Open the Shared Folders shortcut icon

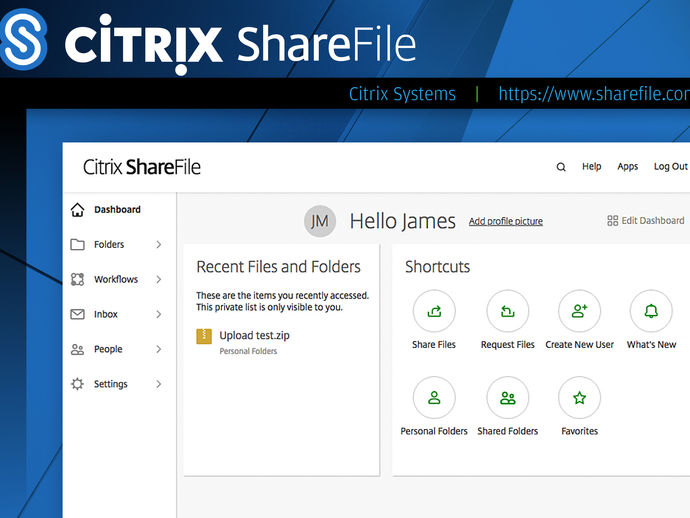click(507, 397)
